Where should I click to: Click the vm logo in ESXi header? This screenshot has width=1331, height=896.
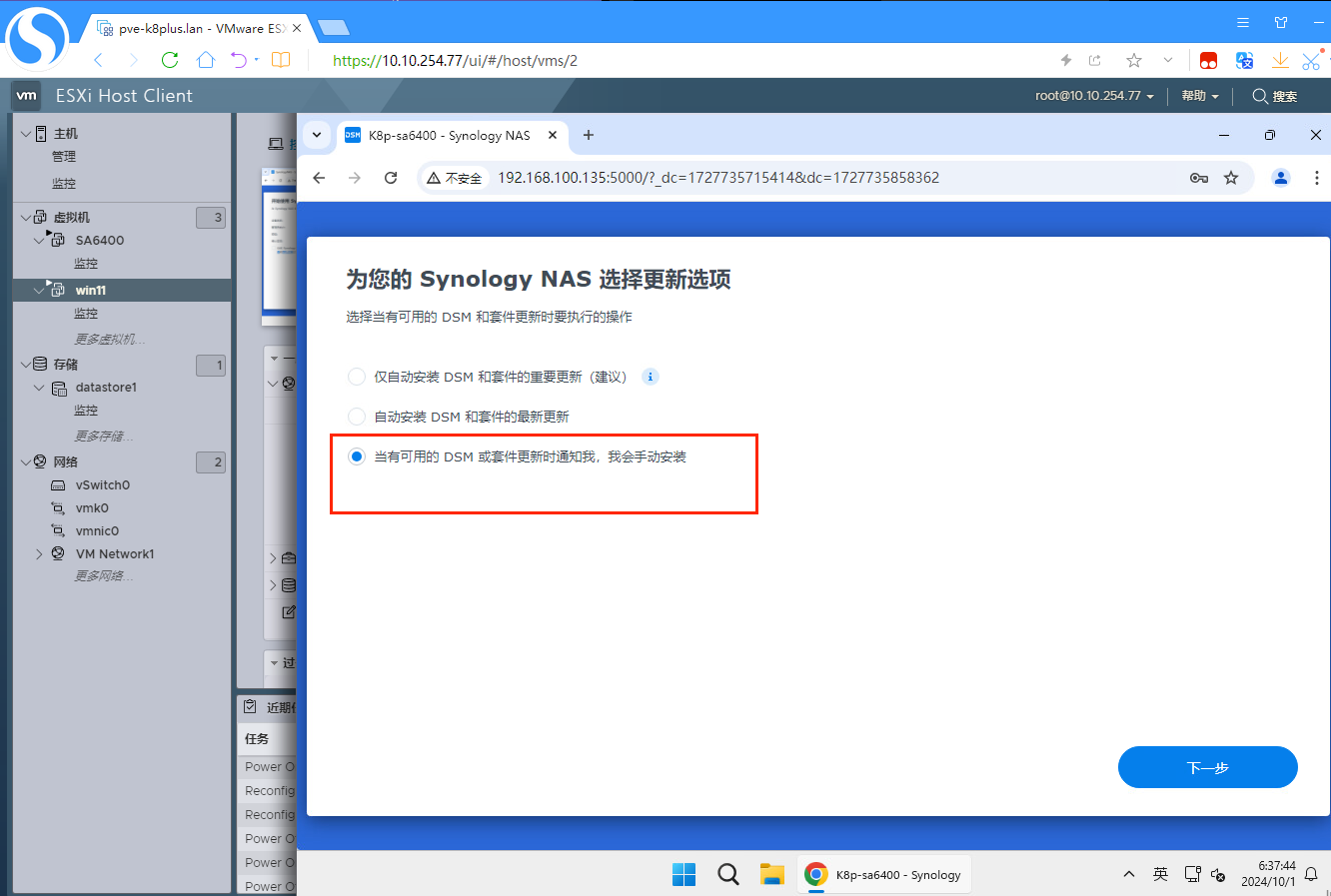(27, 96)
